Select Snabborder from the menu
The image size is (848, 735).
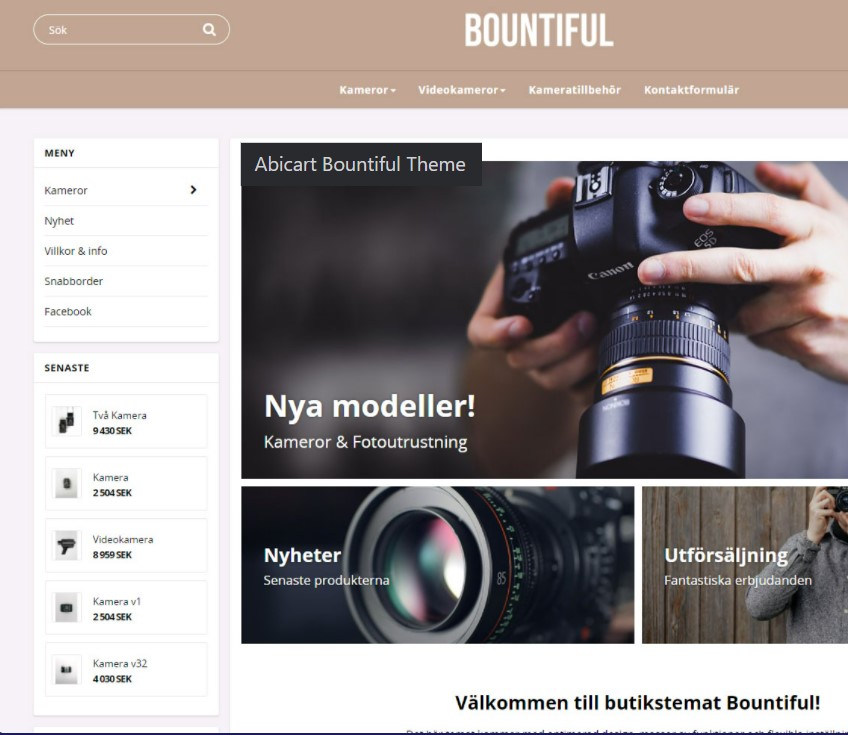[x=72, y=281]
